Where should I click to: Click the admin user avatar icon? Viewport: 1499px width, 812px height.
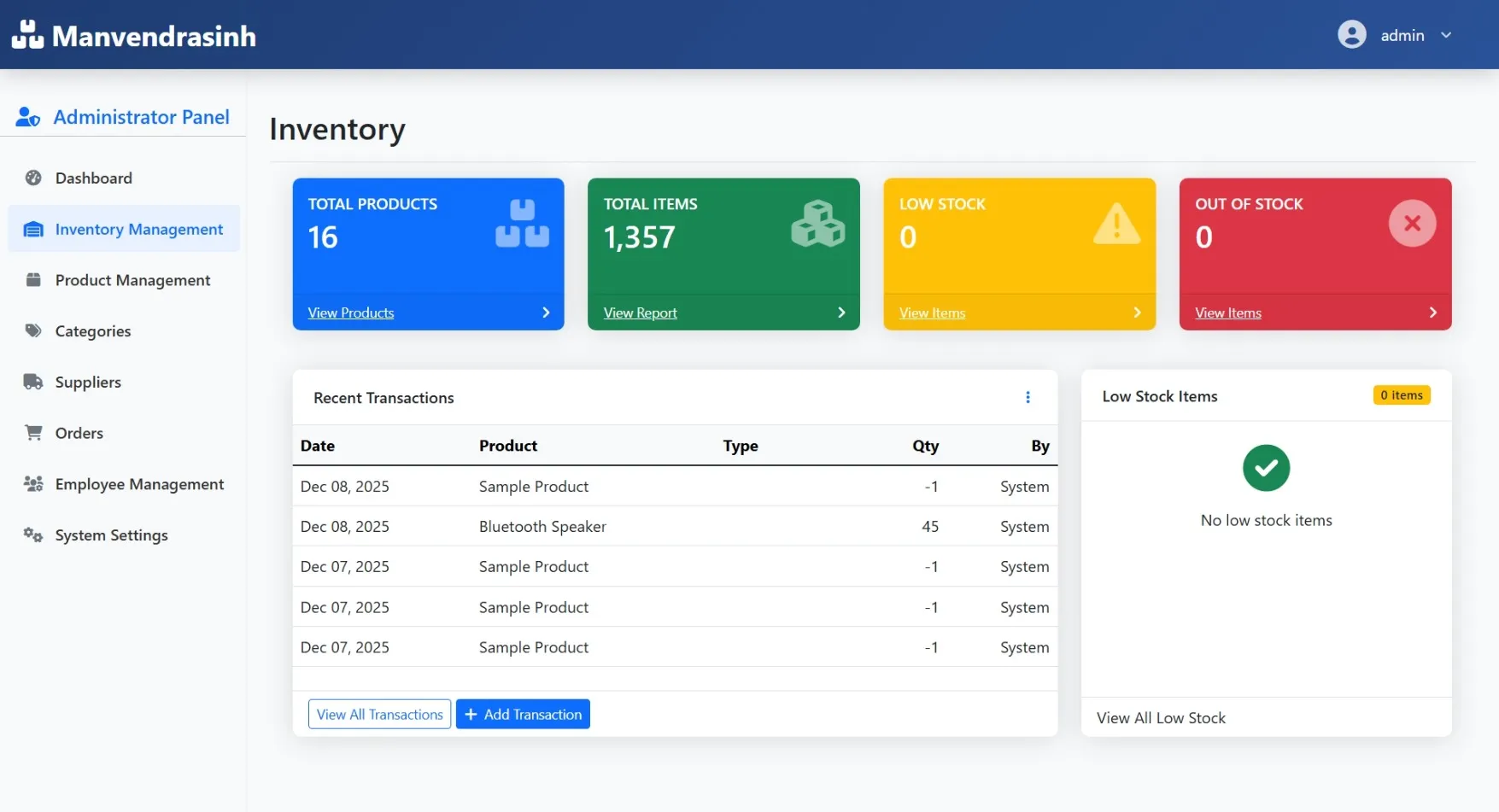[x=1352, y=34]
